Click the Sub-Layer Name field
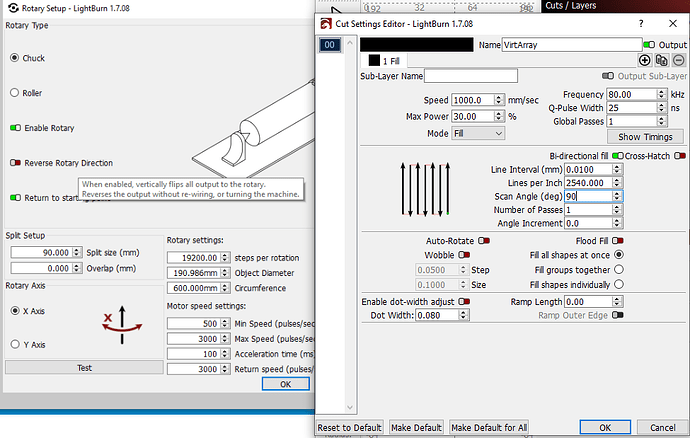 point(471,76)
